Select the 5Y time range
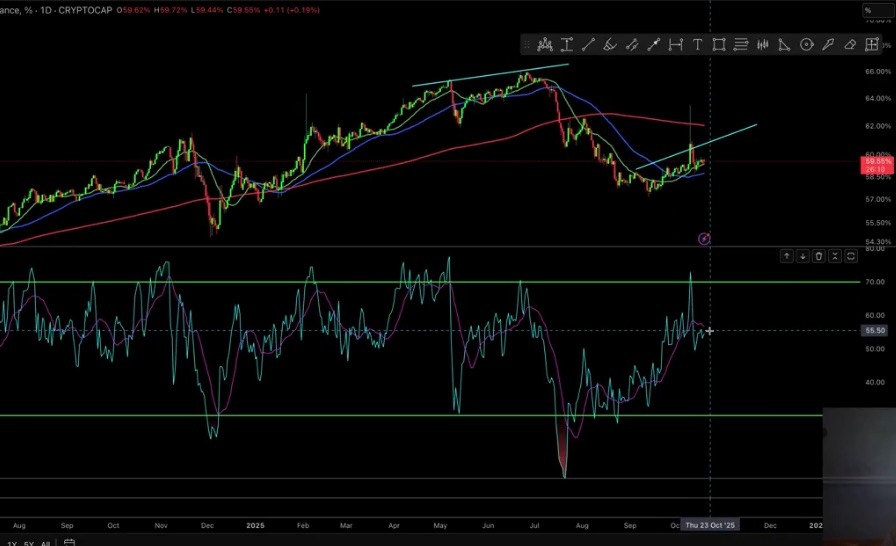The height and width of the screenshot is (546, 896). pos(29,543)
